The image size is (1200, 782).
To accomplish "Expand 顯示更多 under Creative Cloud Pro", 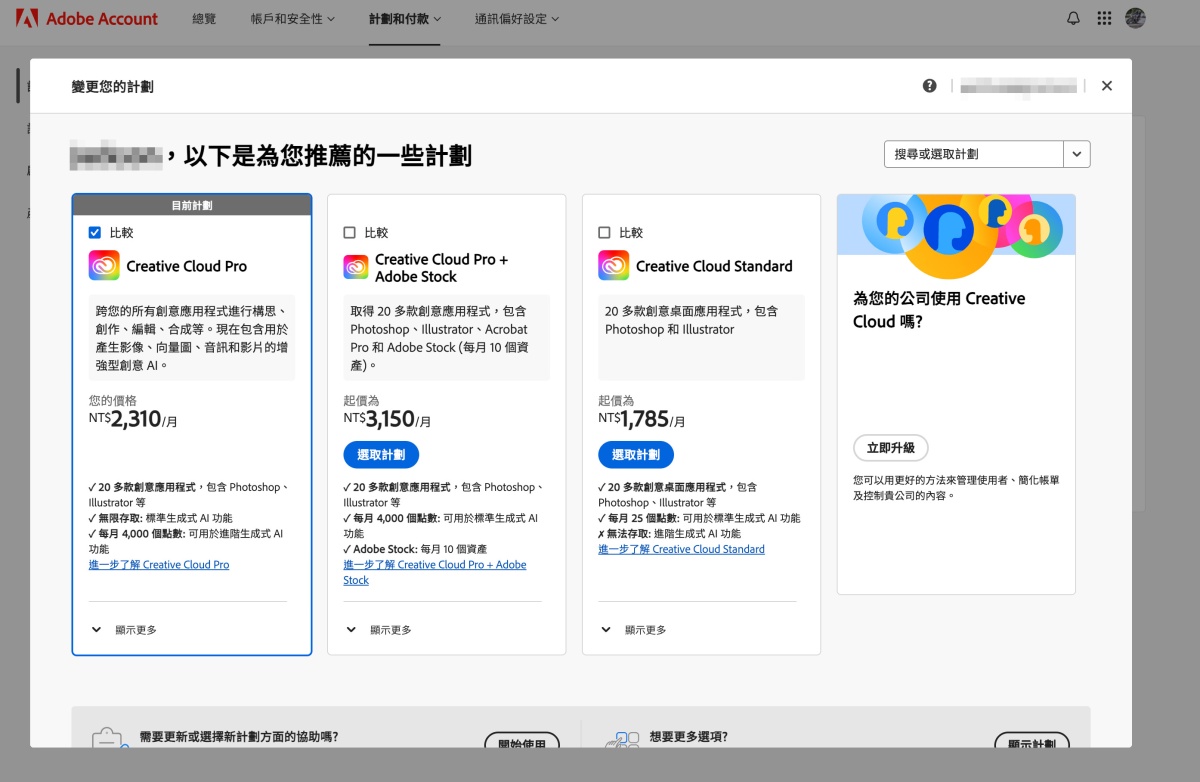I will coord(124,630).
